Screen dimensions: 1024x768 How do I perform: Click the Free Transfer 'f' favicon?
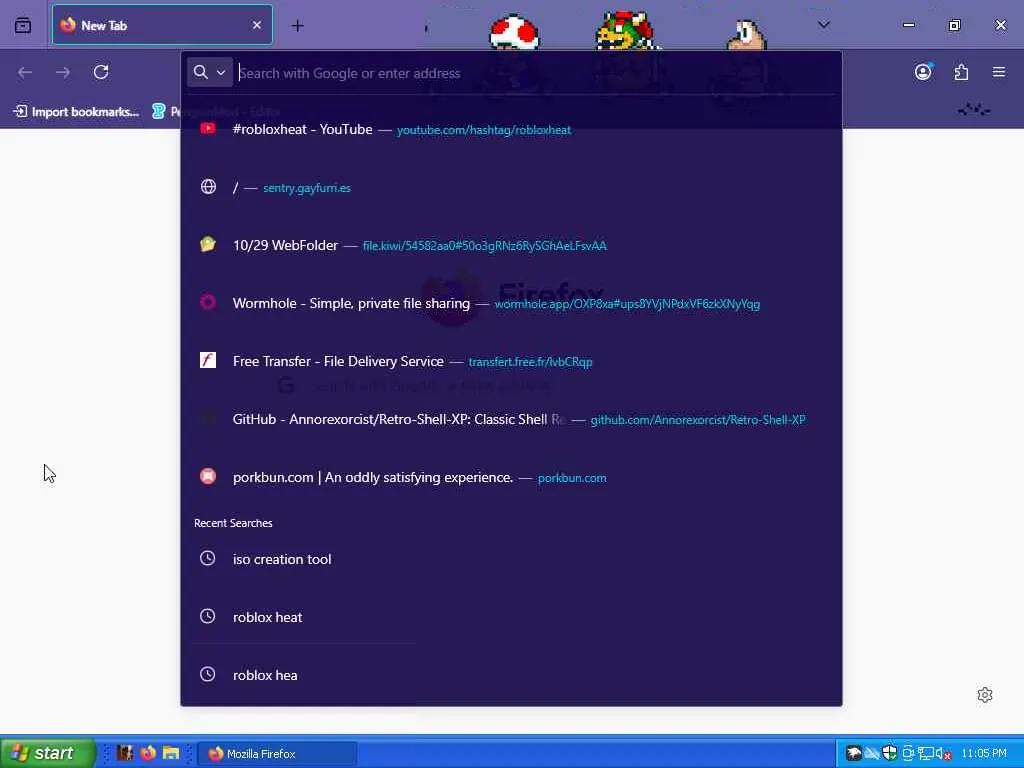tap(208, 360)
